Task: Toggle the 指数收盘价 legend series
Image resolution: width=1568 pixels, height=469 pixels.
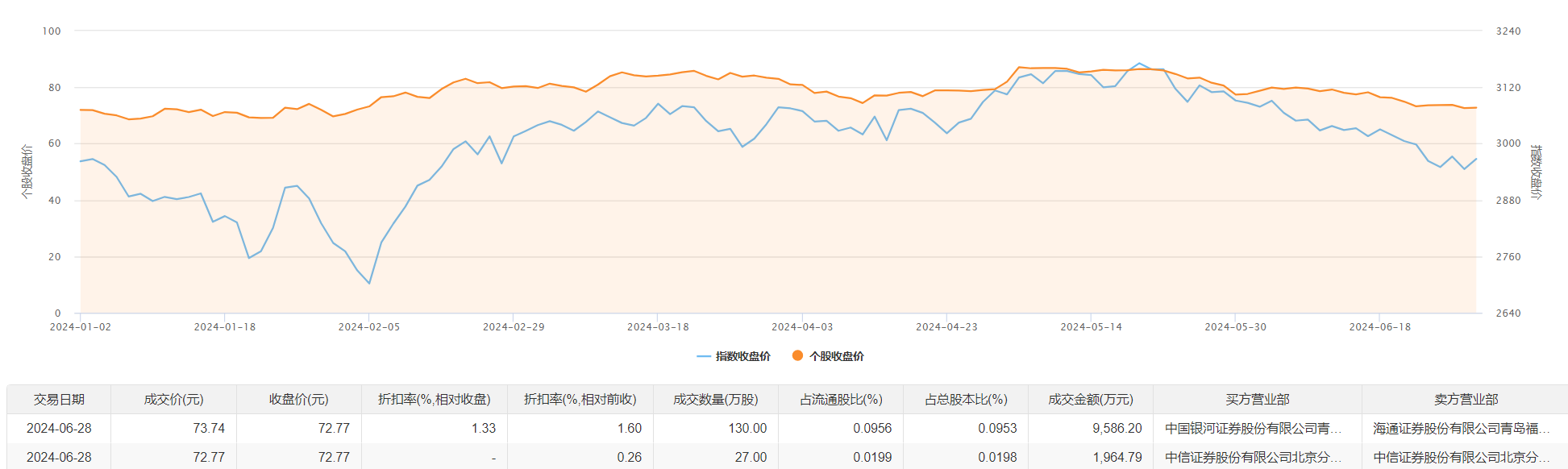Action: pos(742,356)
